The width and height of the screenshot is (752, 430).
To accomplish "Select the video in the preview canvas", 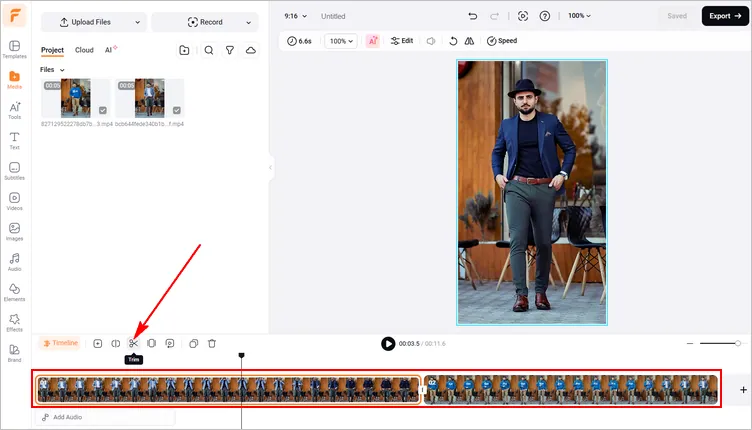I will [x=532, y=192].
